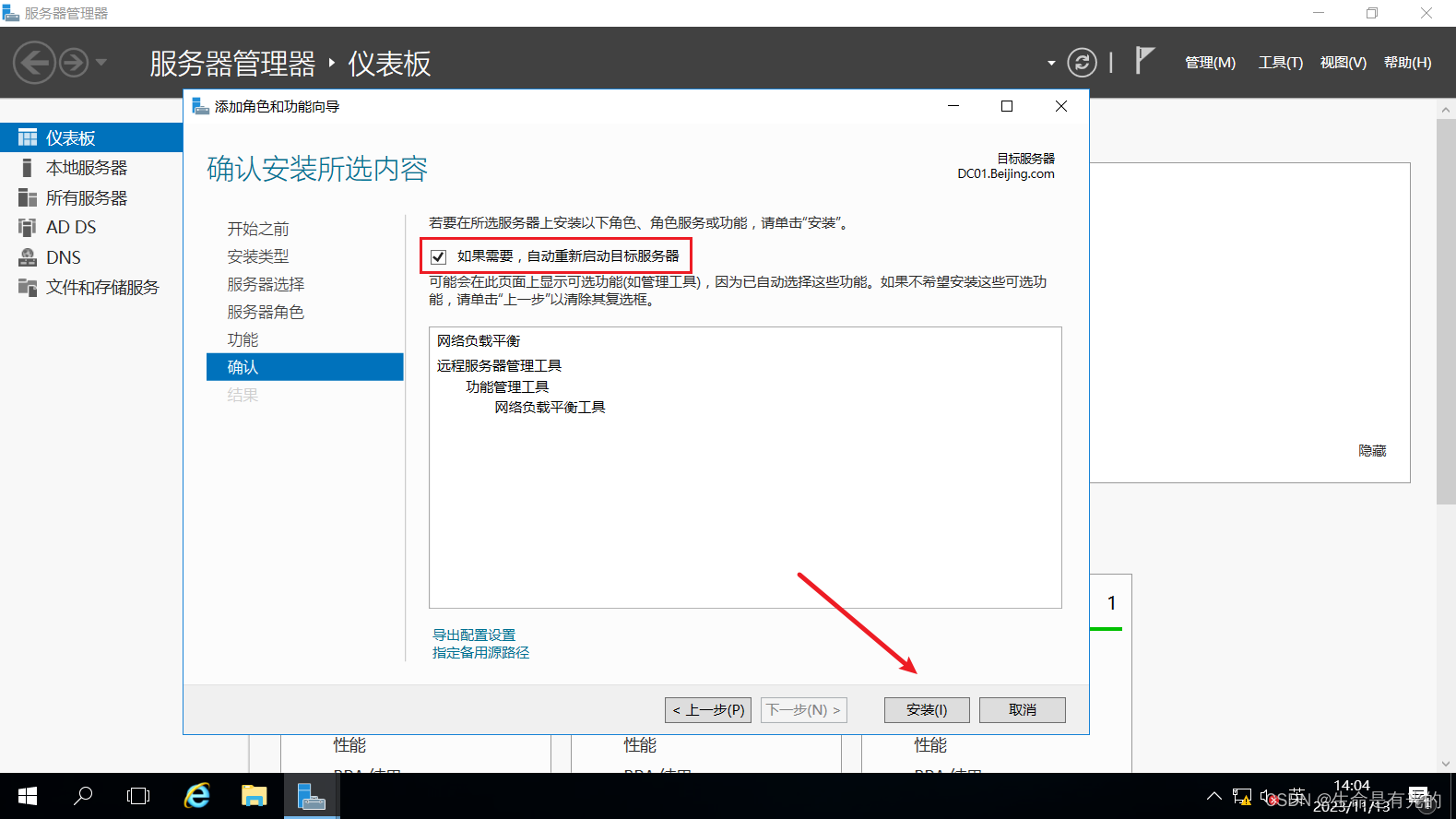Open the 管理(M) menu
1456x819 pixels.
click(x=1210, y=63)
